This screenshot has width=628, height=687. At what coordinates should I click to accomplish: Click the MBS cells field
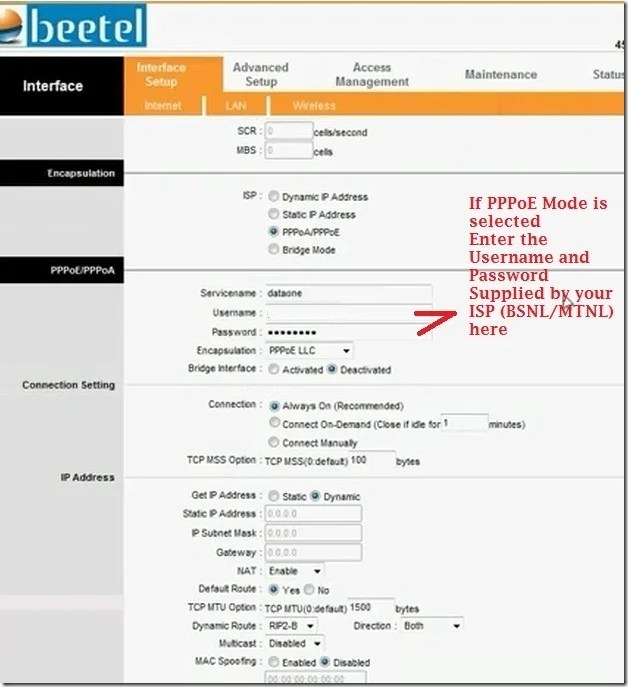[x=289, y=150]
